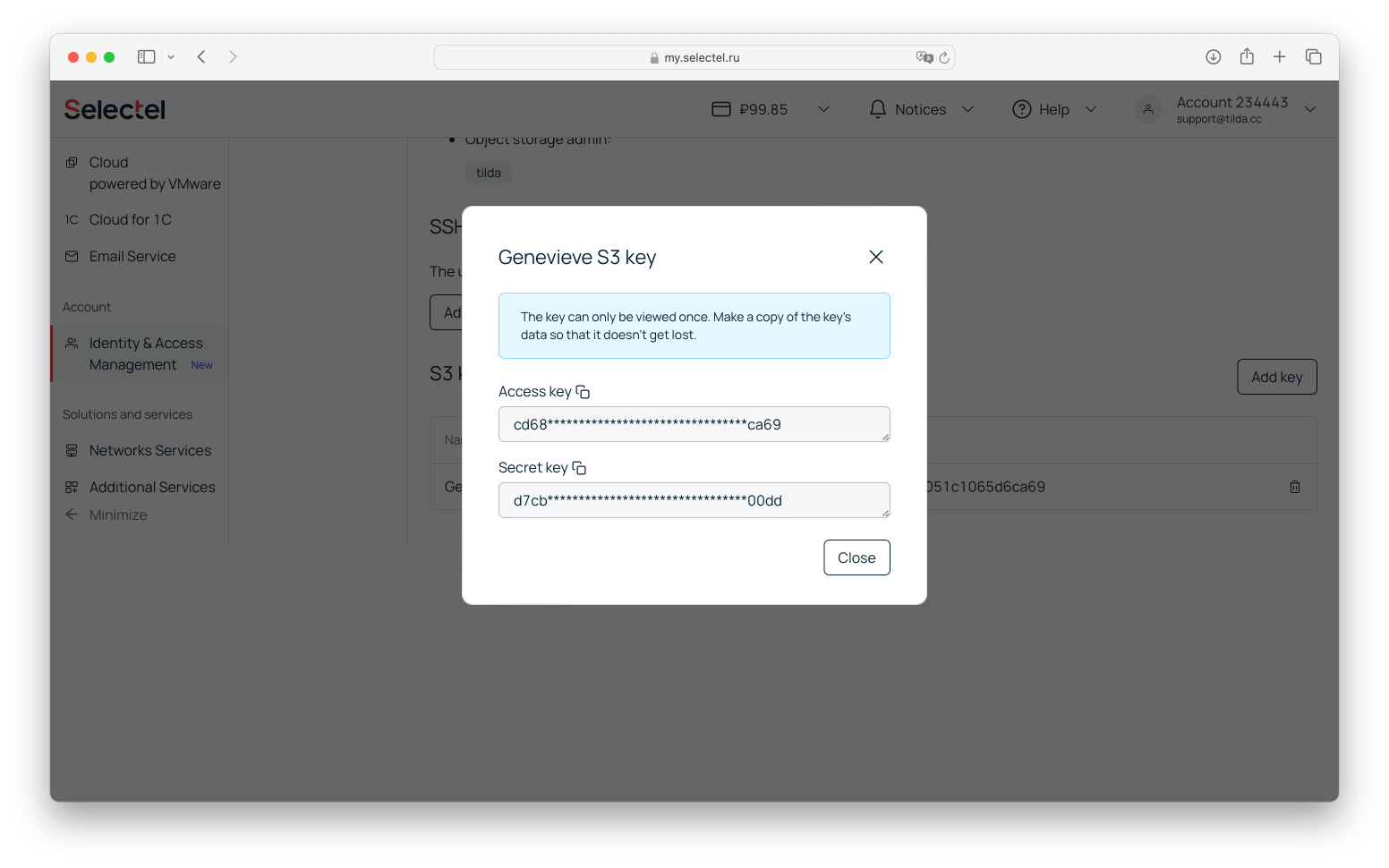This screenshot has height=868, width=1389.
Task: Click the masked Access key field
Action: click(694, 423)
